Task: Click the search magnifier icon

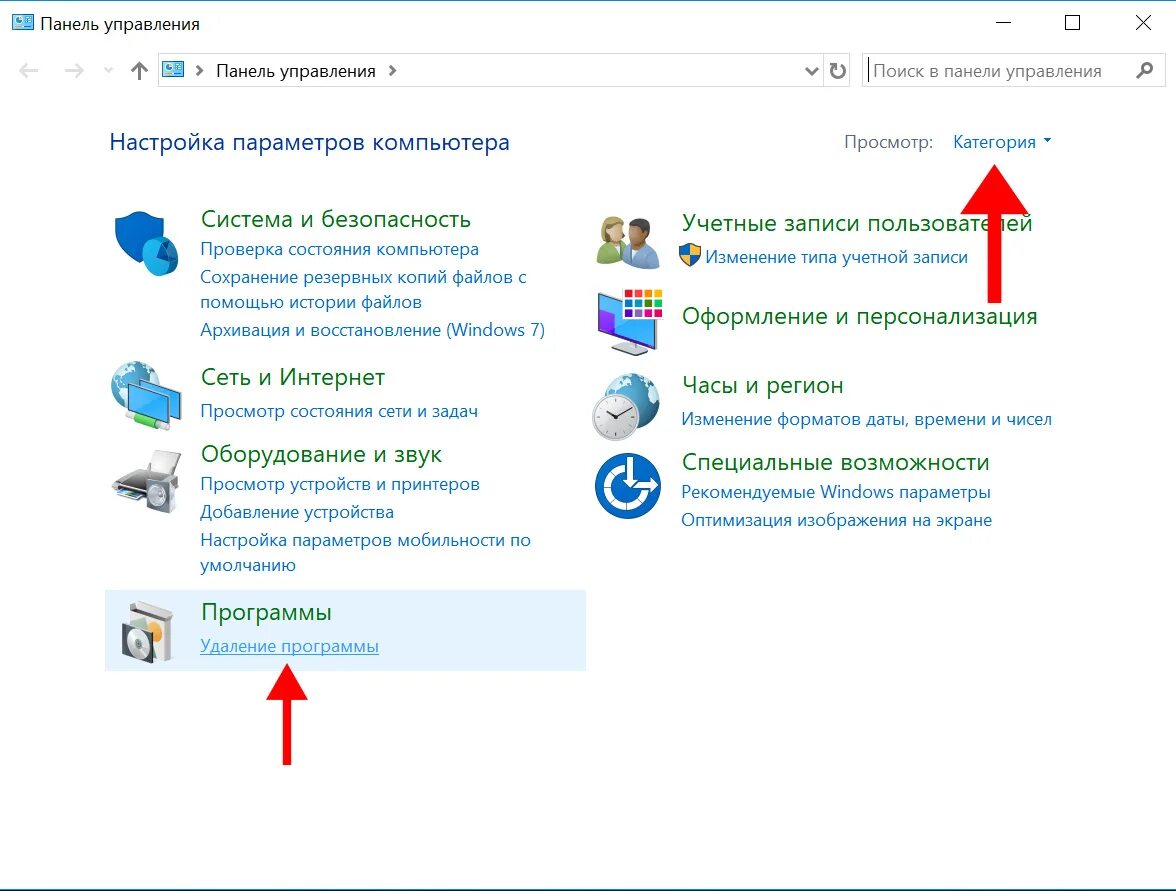Action: pyautogui.click(x=1144, y=70)
